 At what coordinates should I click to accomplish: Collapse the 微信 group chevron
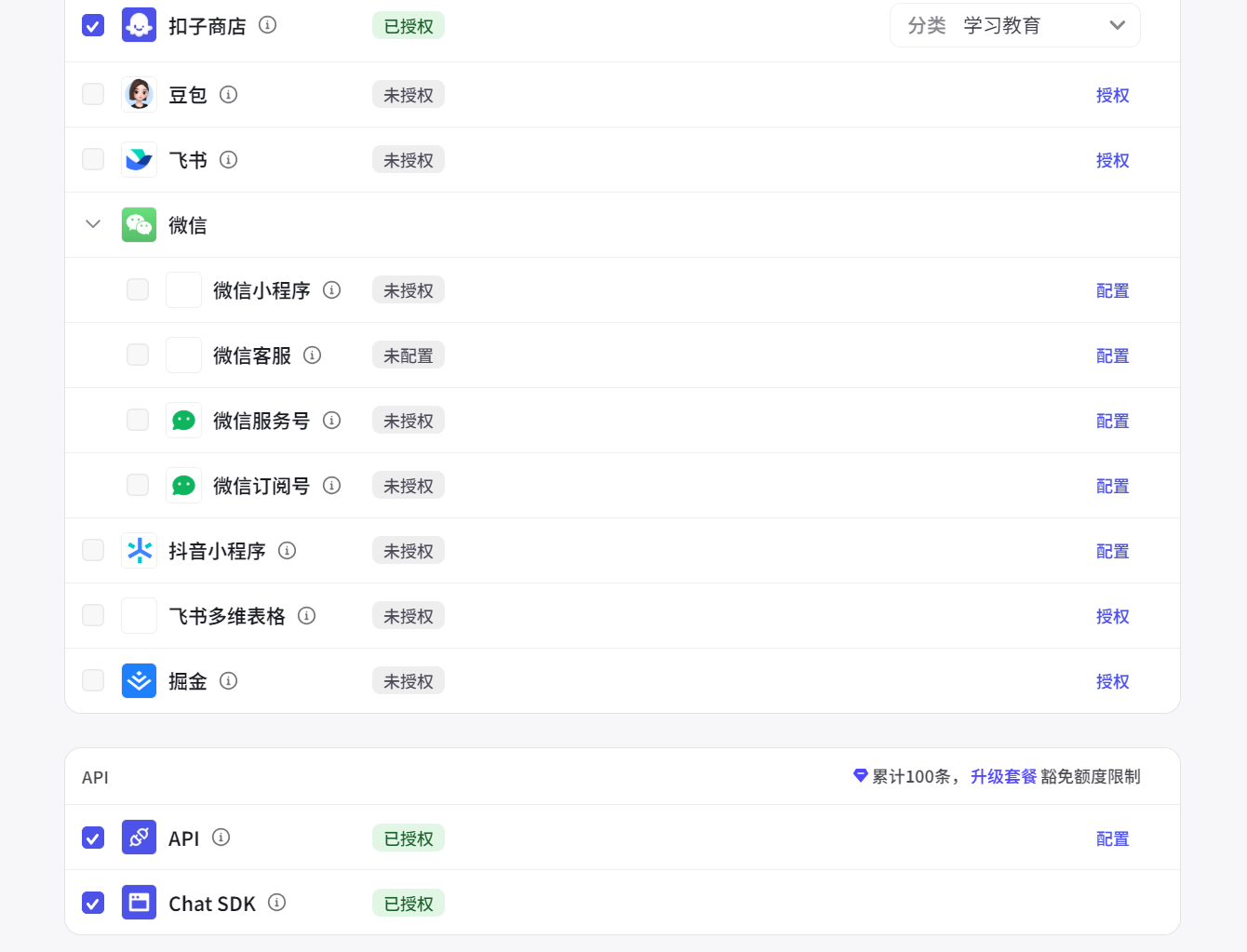93,224
